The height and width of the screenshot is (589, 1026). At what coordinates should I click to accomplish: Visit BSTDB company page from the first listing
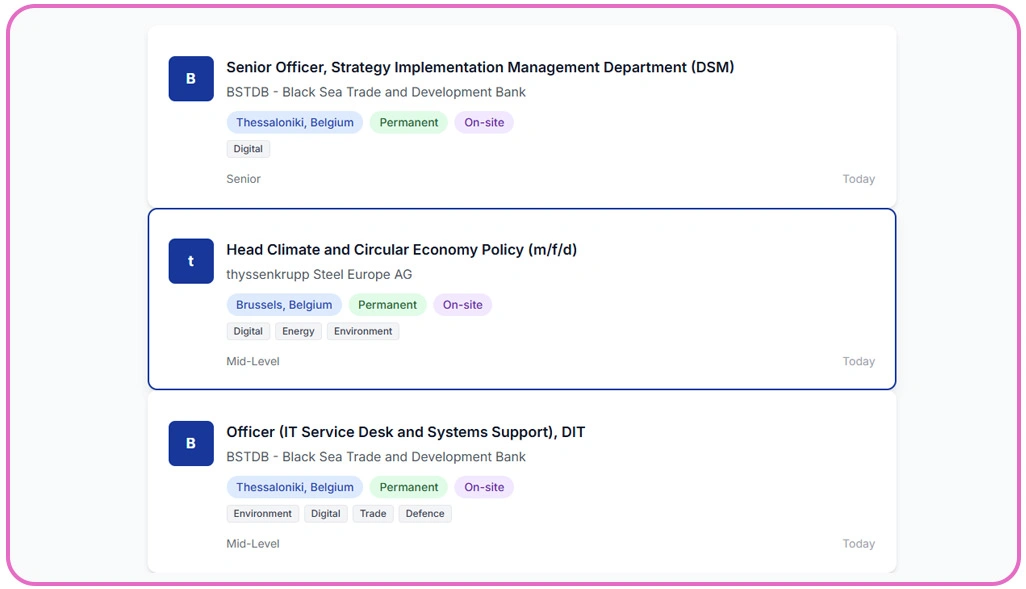pos(375,92)
